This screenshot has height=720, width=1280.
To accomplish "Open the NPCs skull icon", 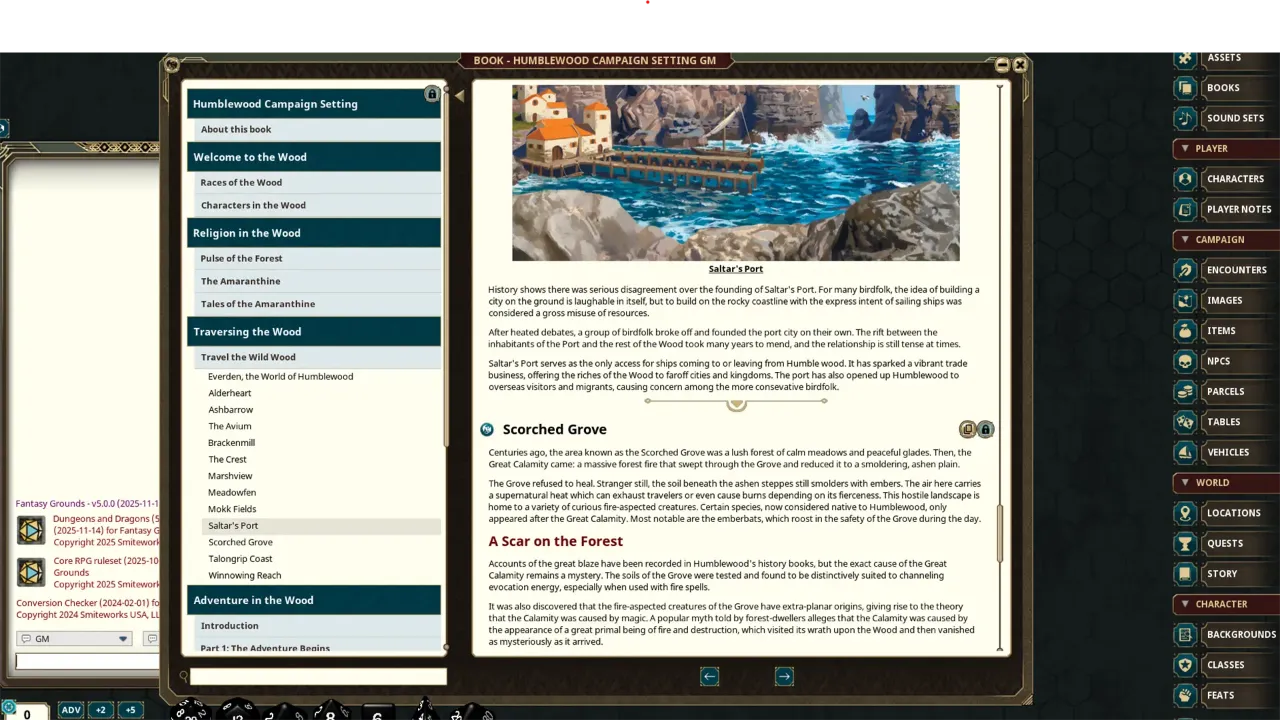I will pos(1185,361).
